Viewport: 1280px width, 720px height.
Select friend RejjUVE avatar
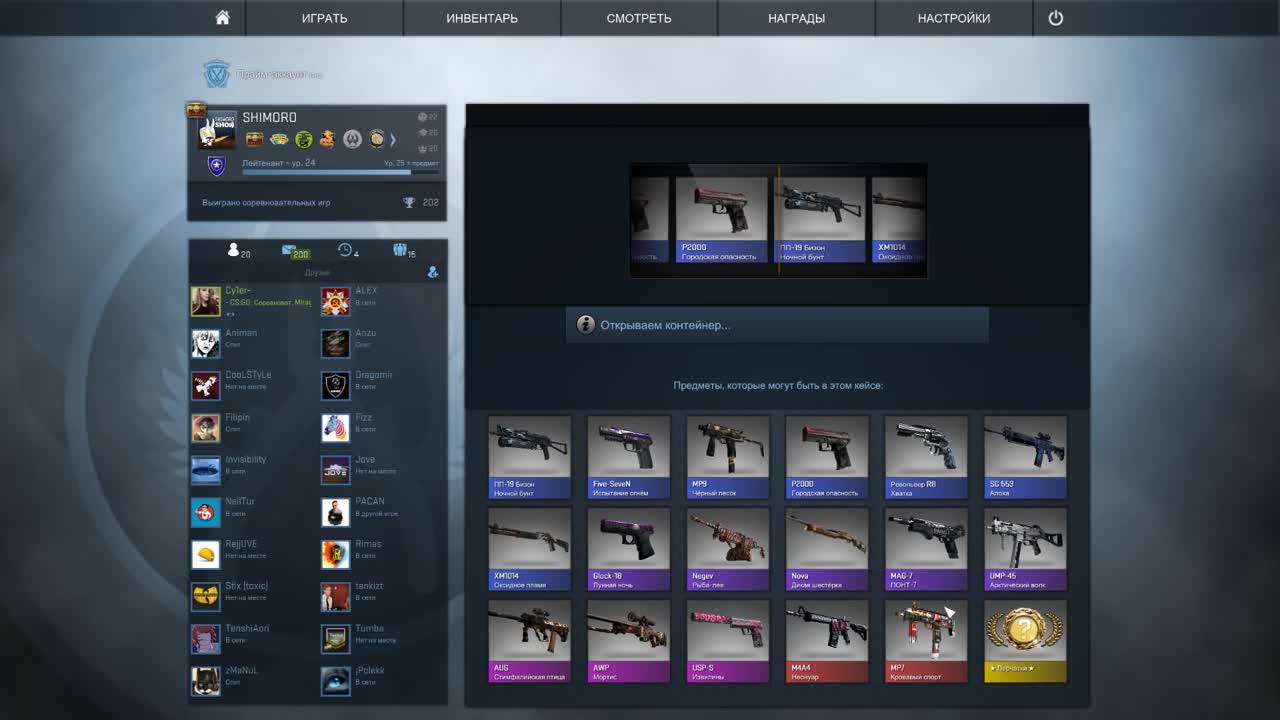pos(206,554)
